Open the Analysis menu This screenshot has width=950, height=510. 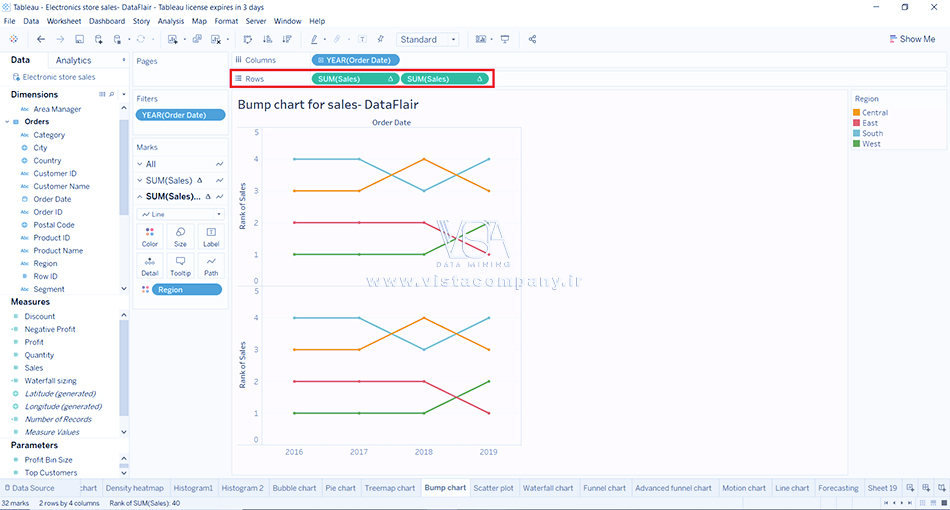coord(170,21)
